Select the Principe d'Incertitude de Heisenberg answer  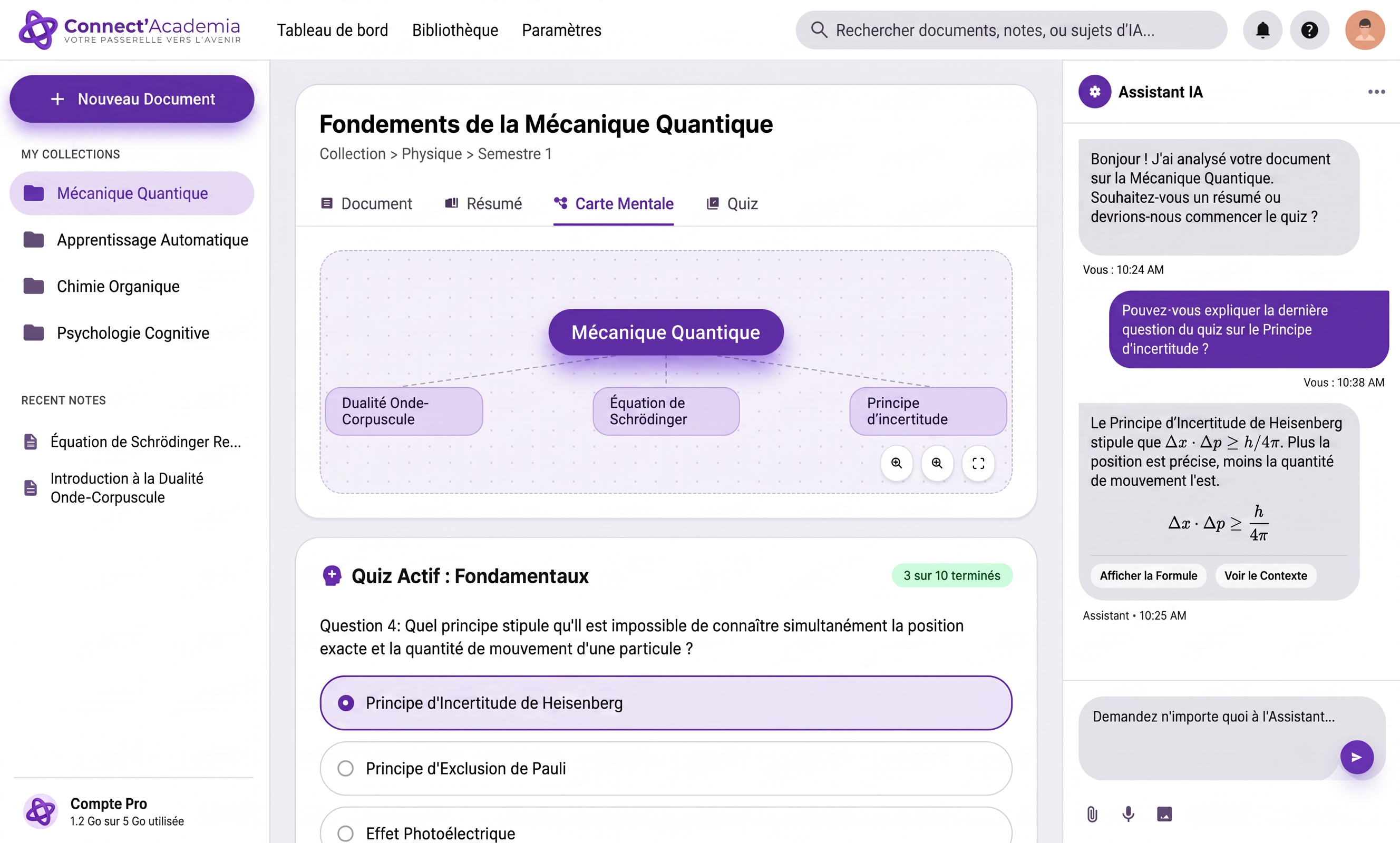point(666,703)
